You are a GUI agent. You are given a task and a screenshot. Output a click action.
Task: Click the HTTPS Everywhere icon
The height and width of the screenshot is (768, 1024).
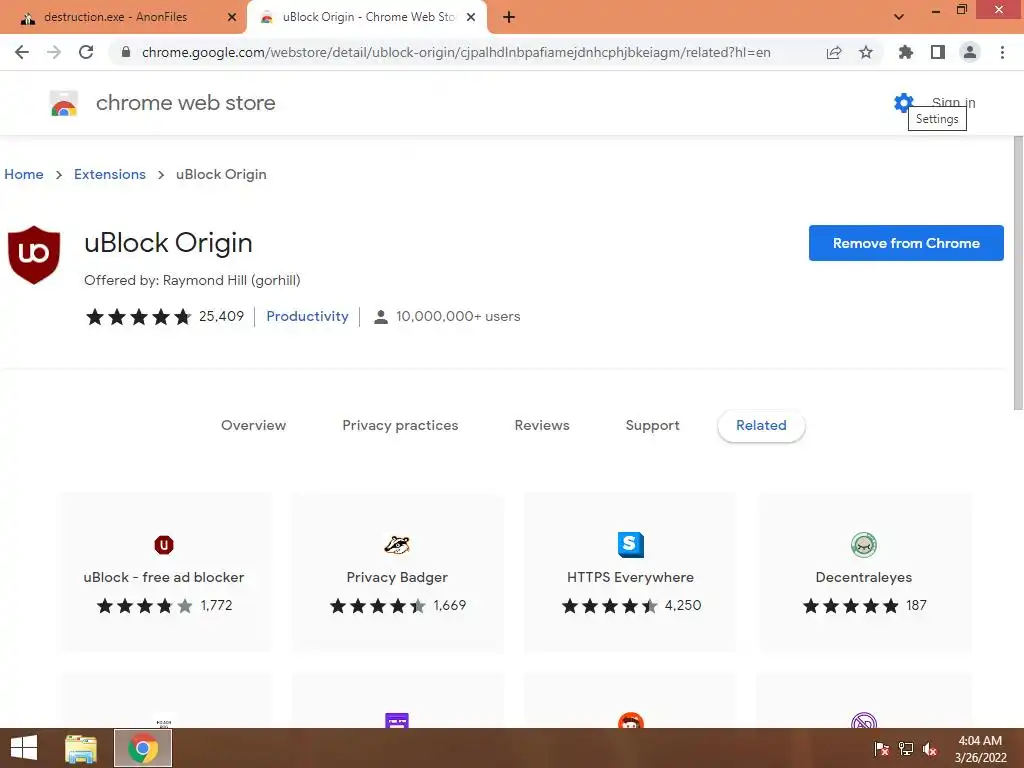tap(631, 545)
